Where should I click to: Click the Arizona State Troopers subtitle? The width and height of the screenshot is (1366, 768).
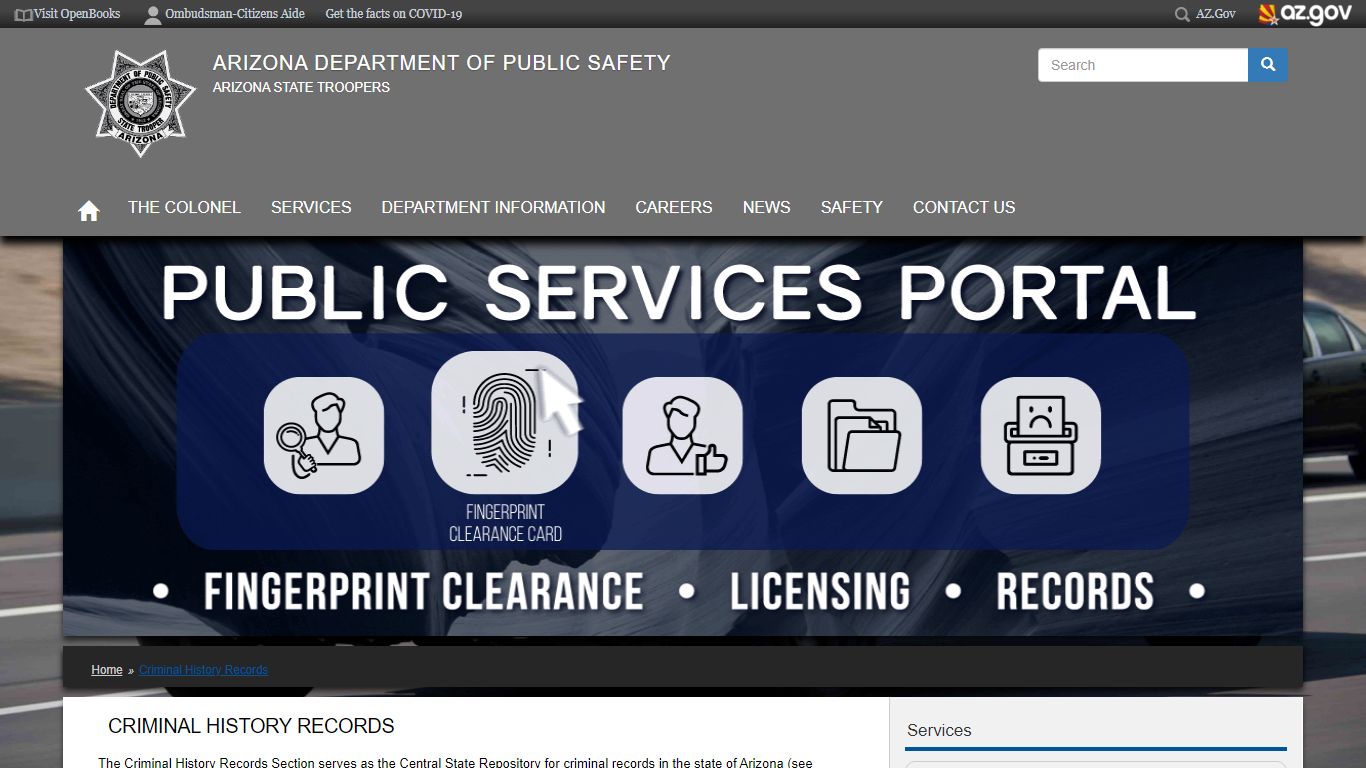(301, 87)
